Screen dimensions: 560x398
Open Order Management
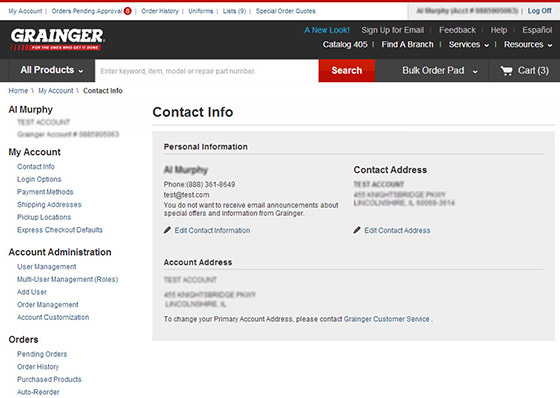point(48,304)
